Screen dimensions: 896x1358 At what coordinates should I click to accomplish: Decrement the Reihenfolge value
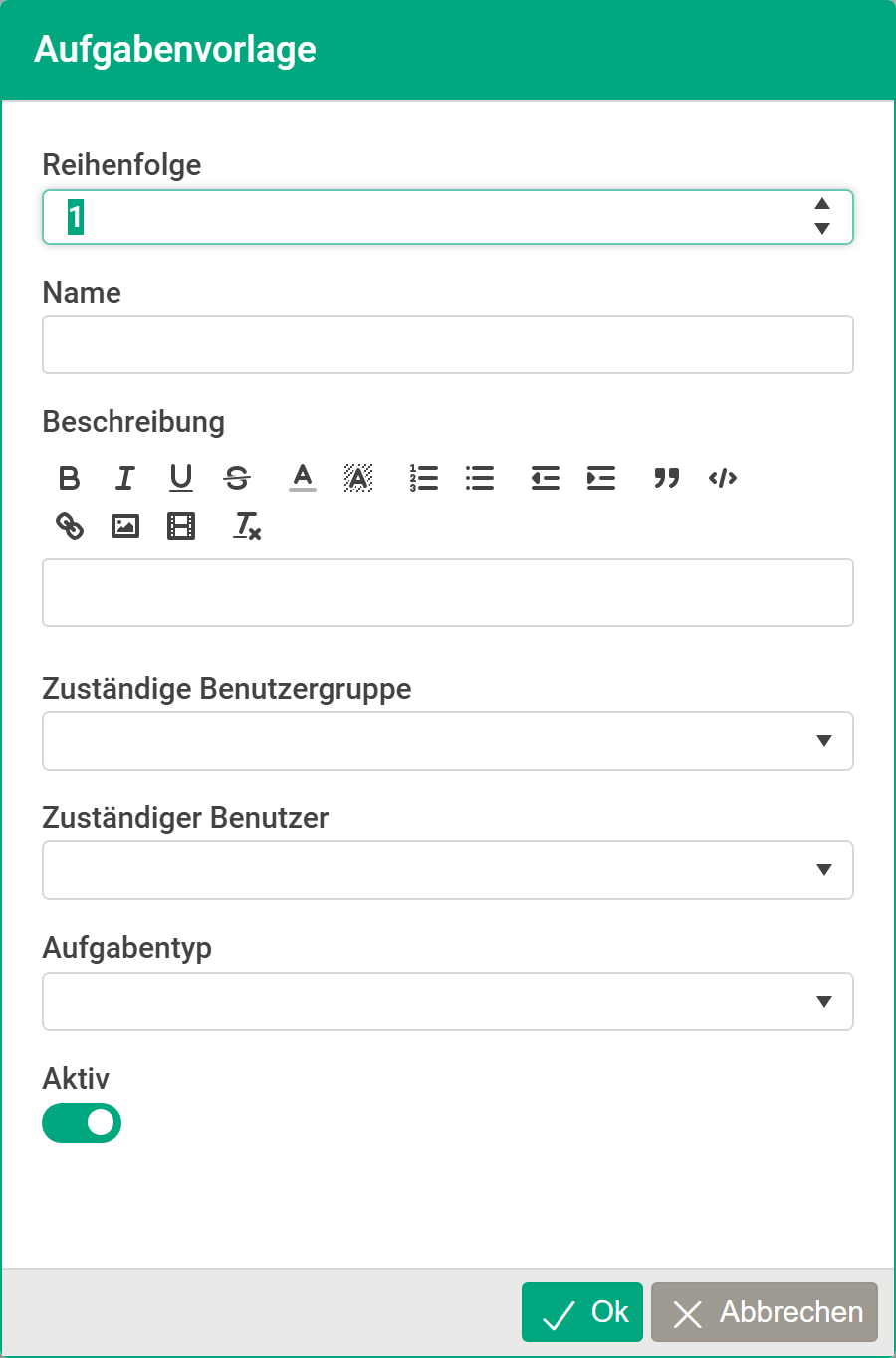coord(822,229)
